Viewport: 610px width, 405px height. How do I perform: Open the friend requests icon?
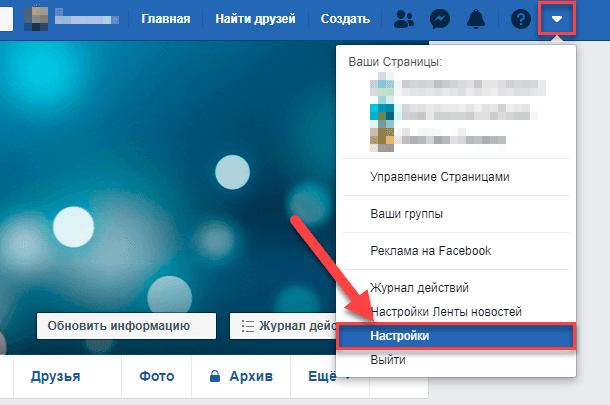404,19
